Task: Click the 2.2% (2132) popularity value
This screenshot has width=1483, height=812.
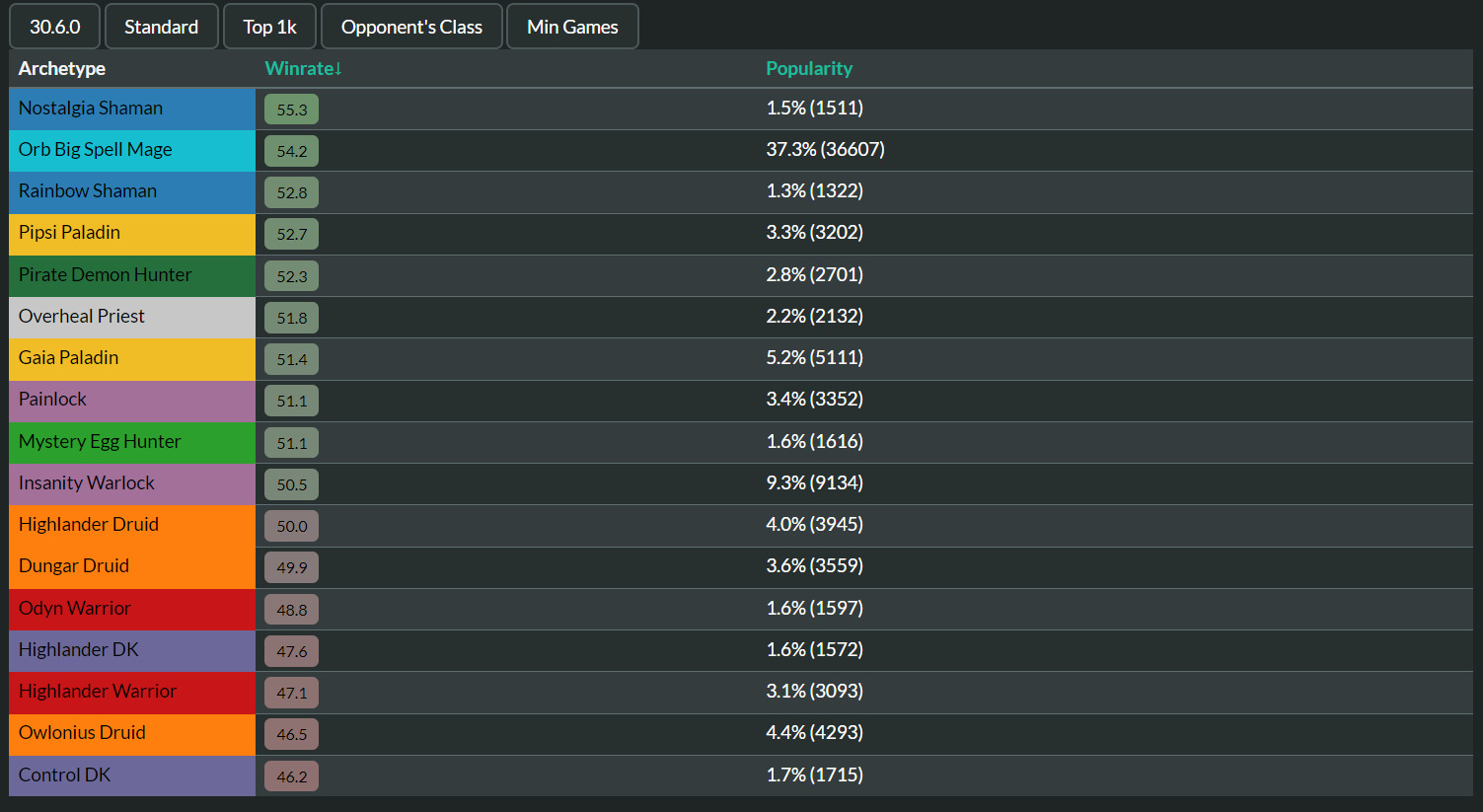Action: [x=815, y=316]
